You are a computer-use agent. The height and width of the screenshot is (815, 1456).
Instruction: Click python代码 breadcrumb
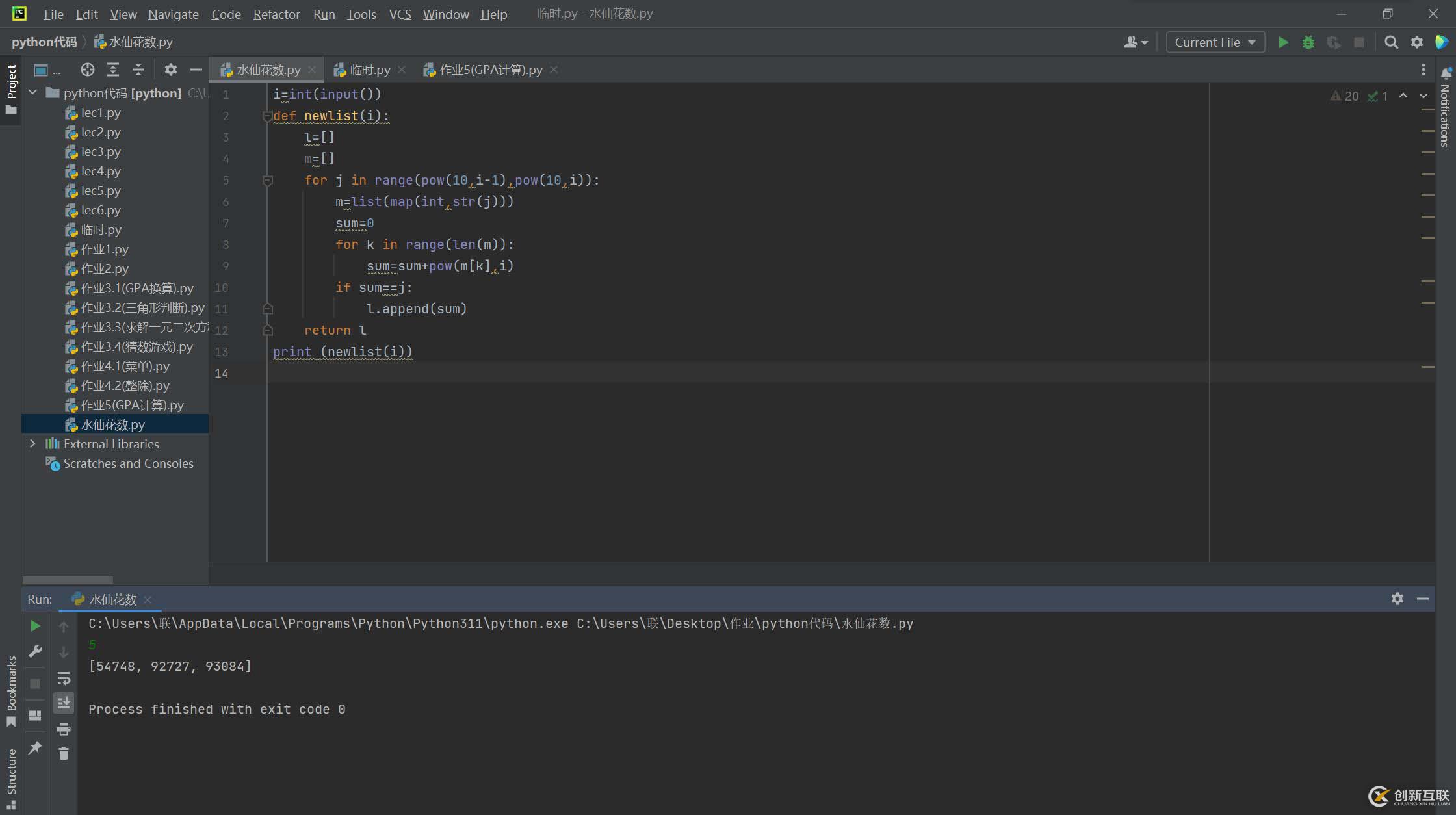click(44, 42)
